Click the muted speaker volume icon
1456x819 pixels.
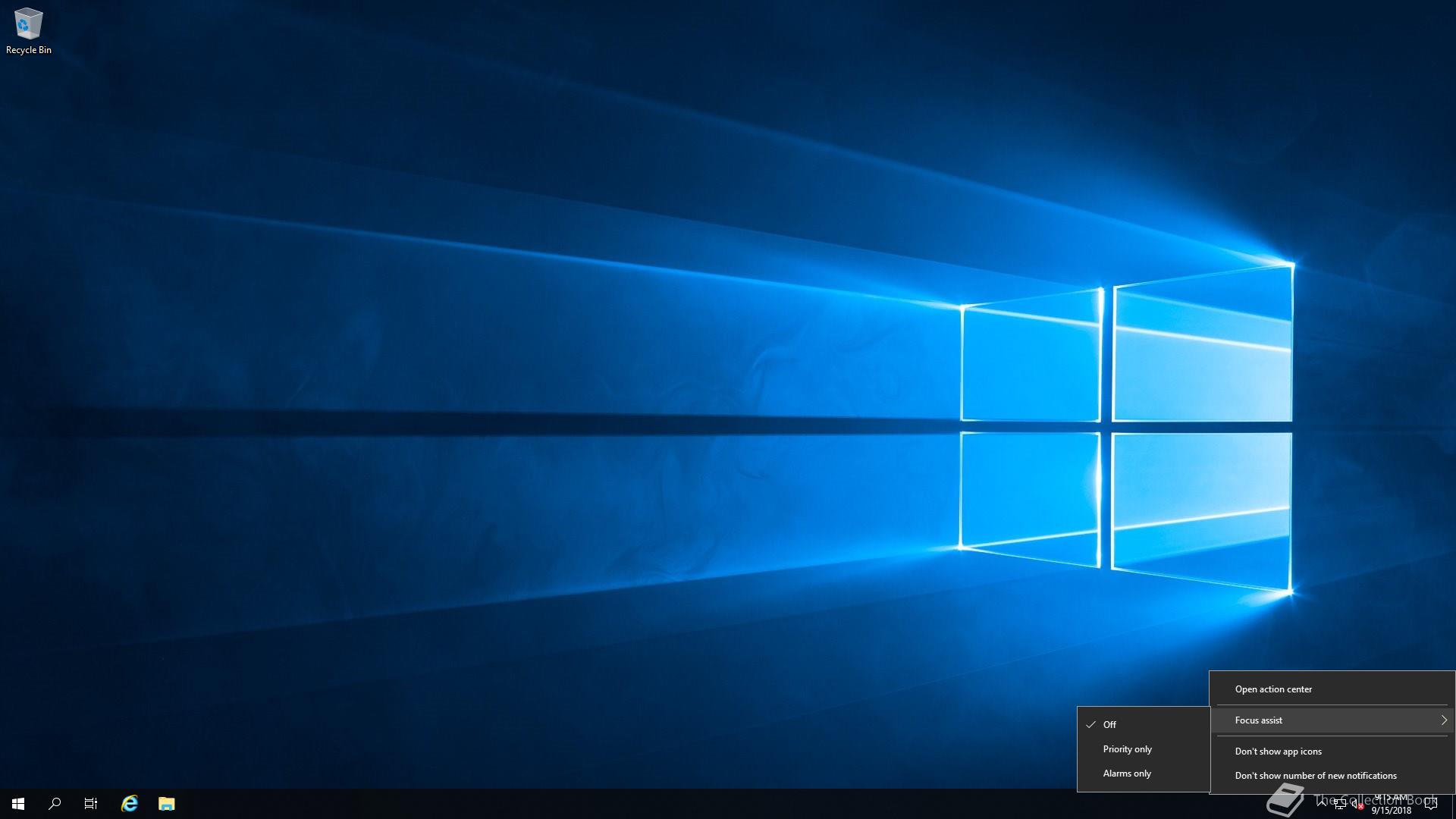(1357, 805)
